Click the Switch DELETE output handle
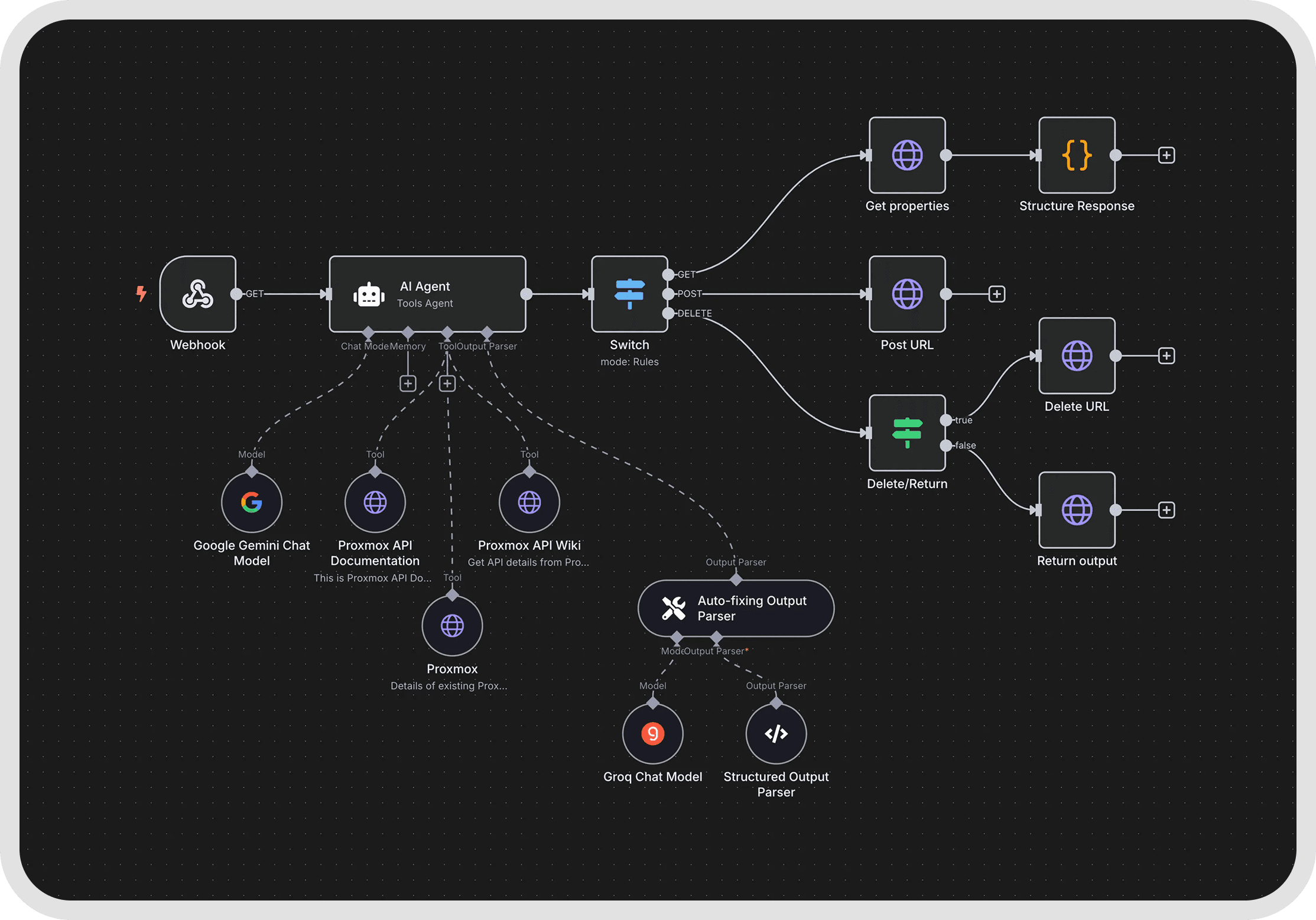1316x920 pixels. pyautogui.click(x=668, y=313)
